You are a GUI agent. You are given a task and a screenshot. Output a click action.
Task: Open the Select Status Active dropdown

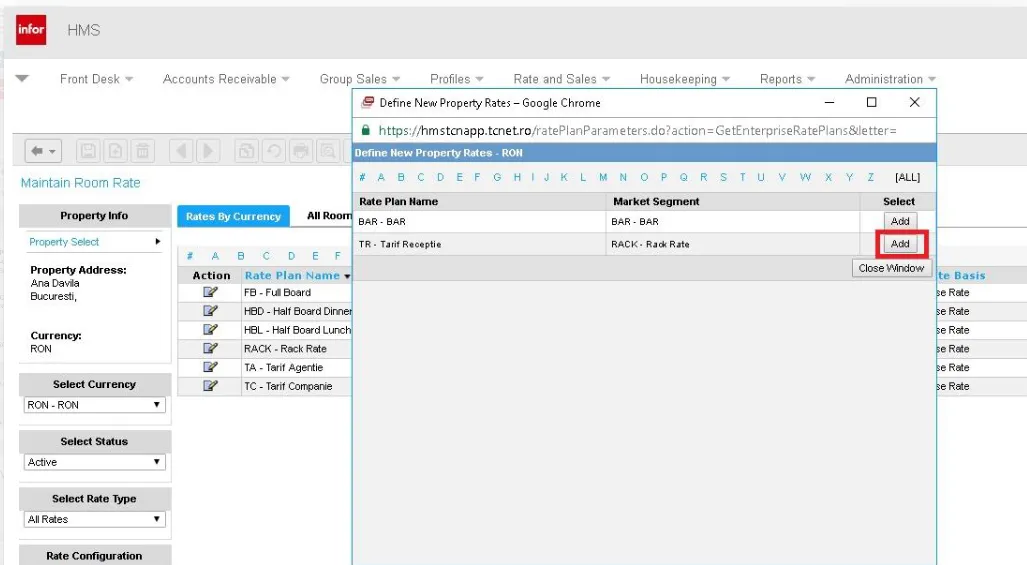point(94,462)
